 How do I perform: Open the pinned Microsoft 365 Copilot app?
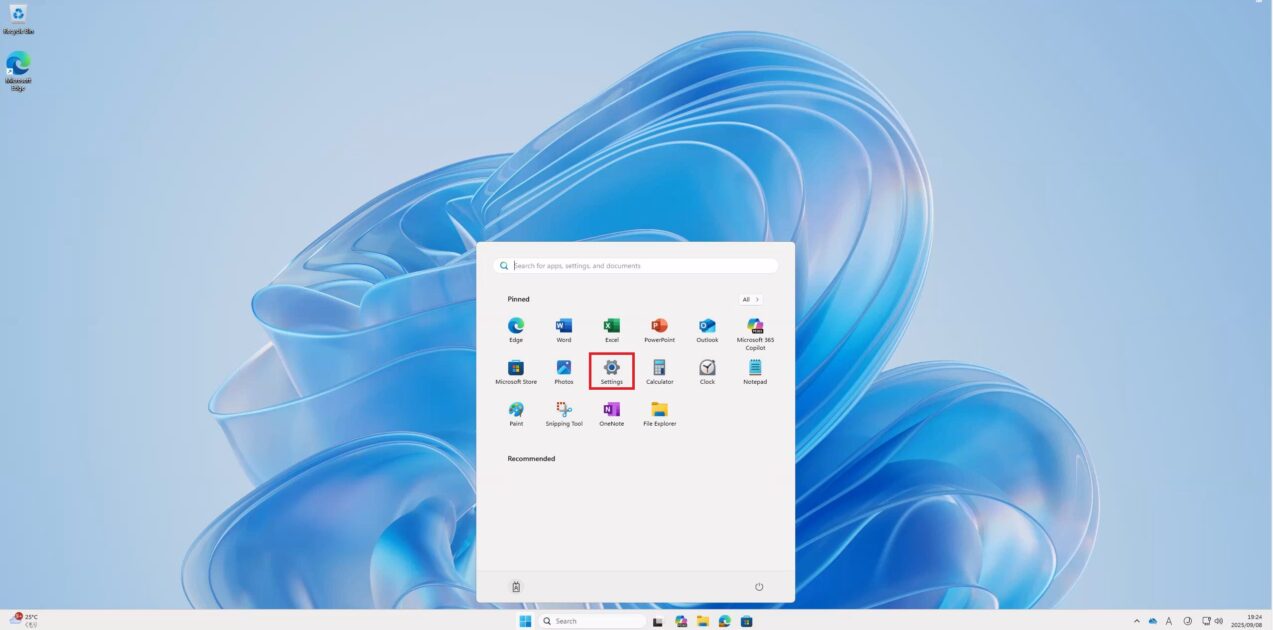pyautogui.click(x=755, y=333)
